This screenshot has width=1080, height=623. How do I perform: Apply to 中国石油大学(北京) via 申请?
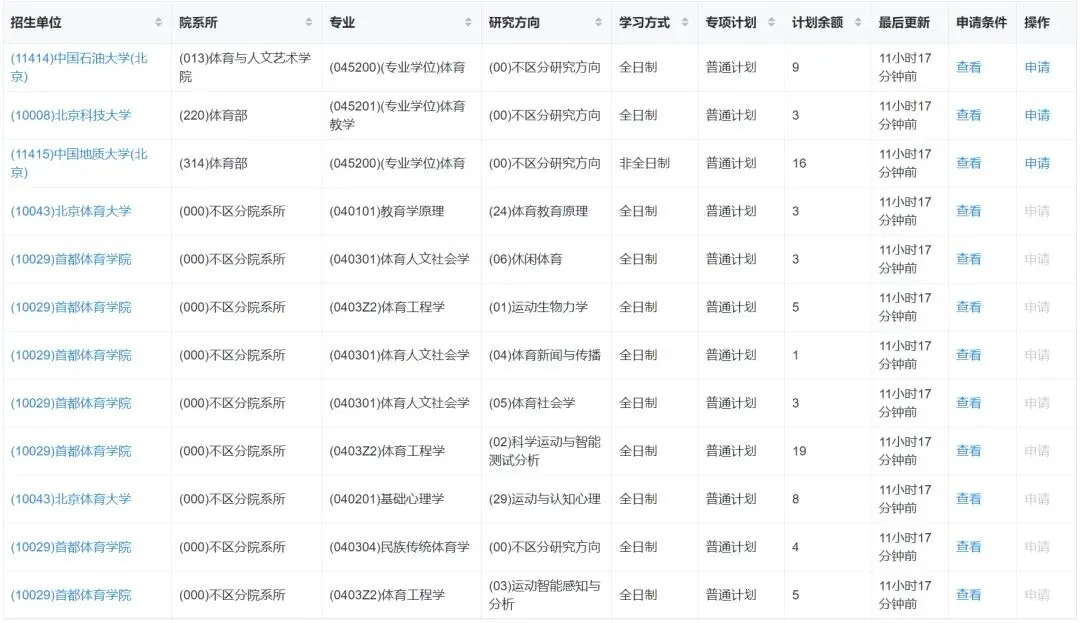coord(1037,67)
